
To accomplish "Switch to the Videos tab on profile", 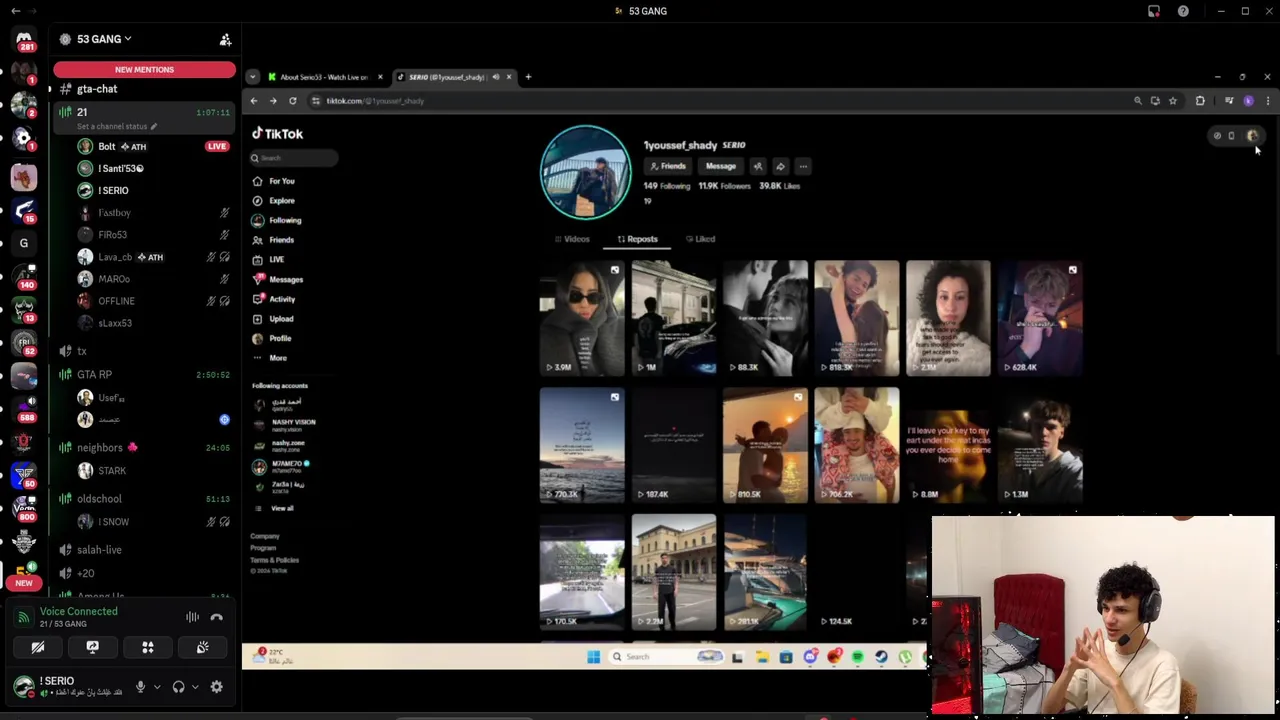I will 573,239.
